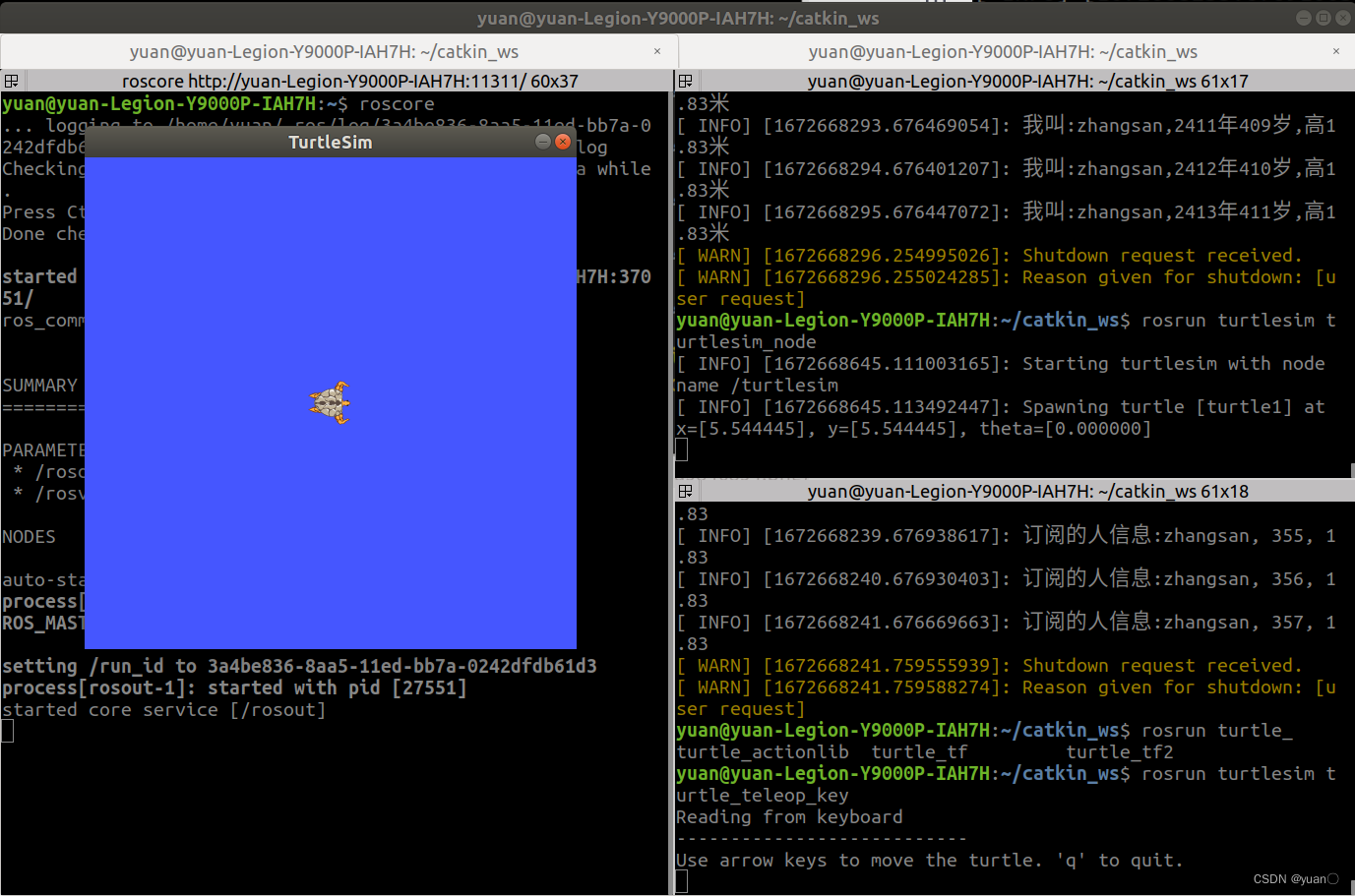1355x896 pixels.
Task: Close the TurtleSim window
Action: click(563, 142)
